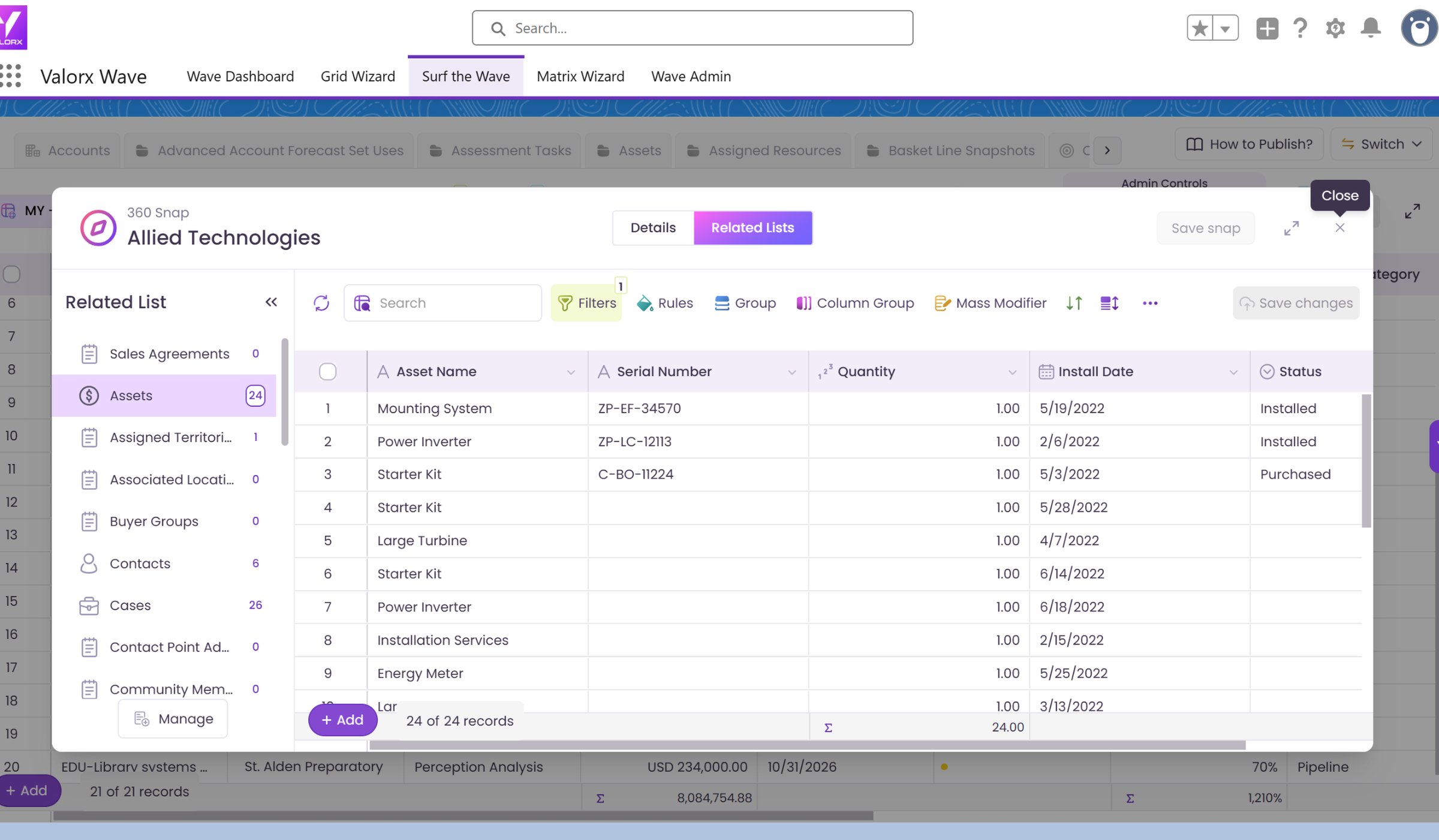1439x840 pixels.
Task: Open the Mass Modifier tool
Action: click(x=991, y=303)
